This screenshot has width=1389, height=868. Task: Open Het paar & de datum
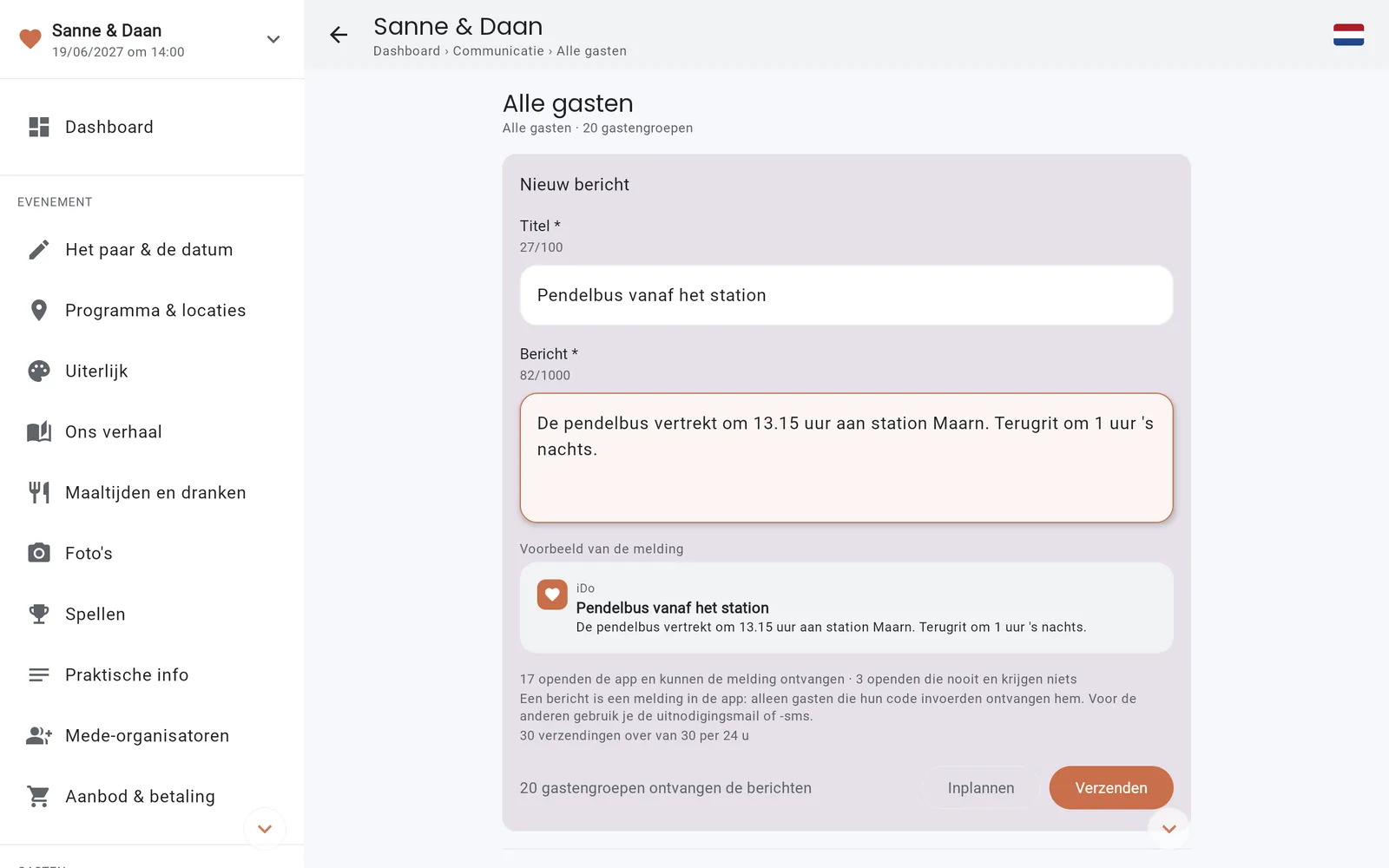click(x=152, y=250)
